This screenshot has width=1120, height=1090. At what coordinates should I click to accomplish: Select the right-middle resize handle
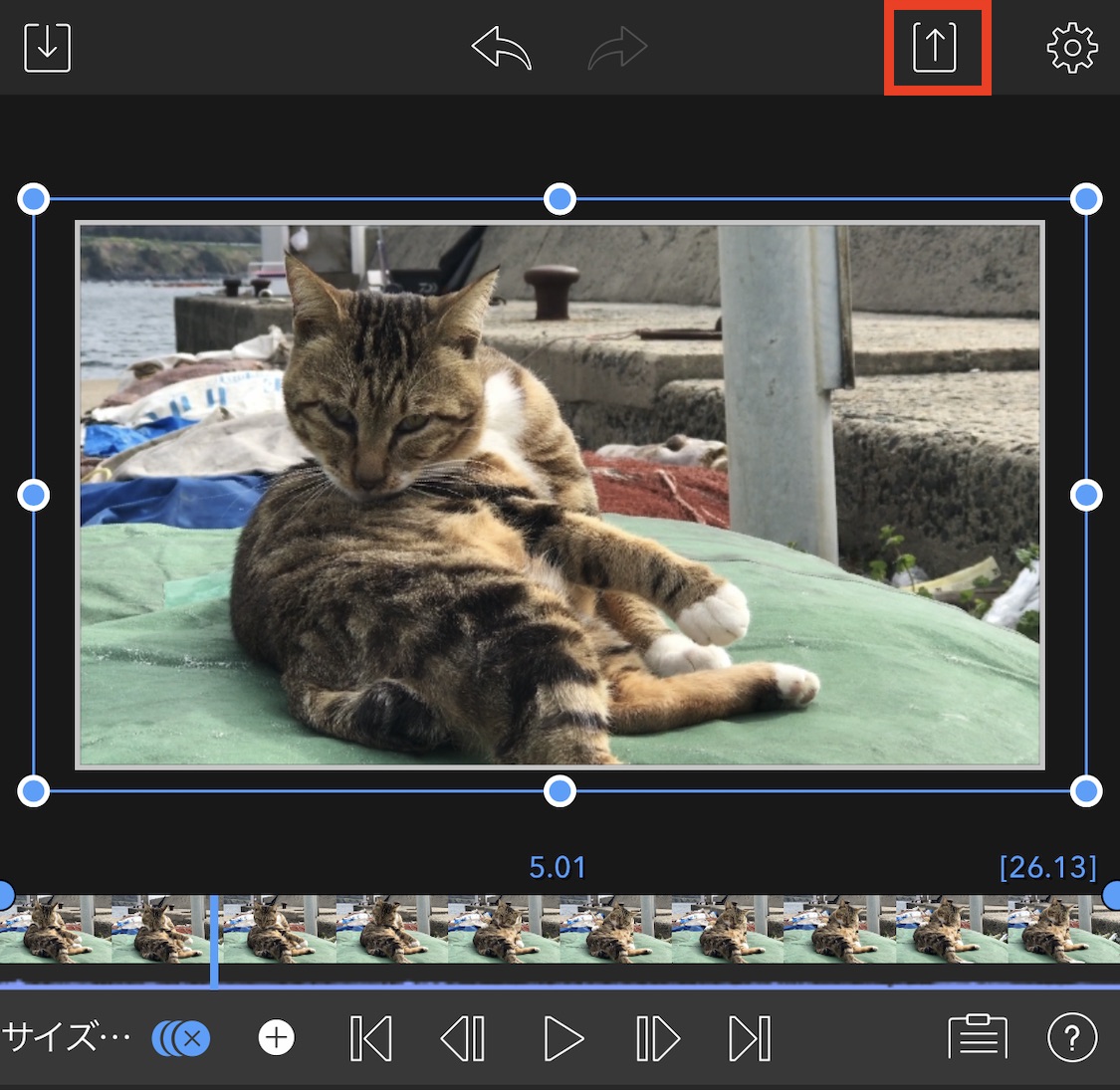tap(1086, 495)
